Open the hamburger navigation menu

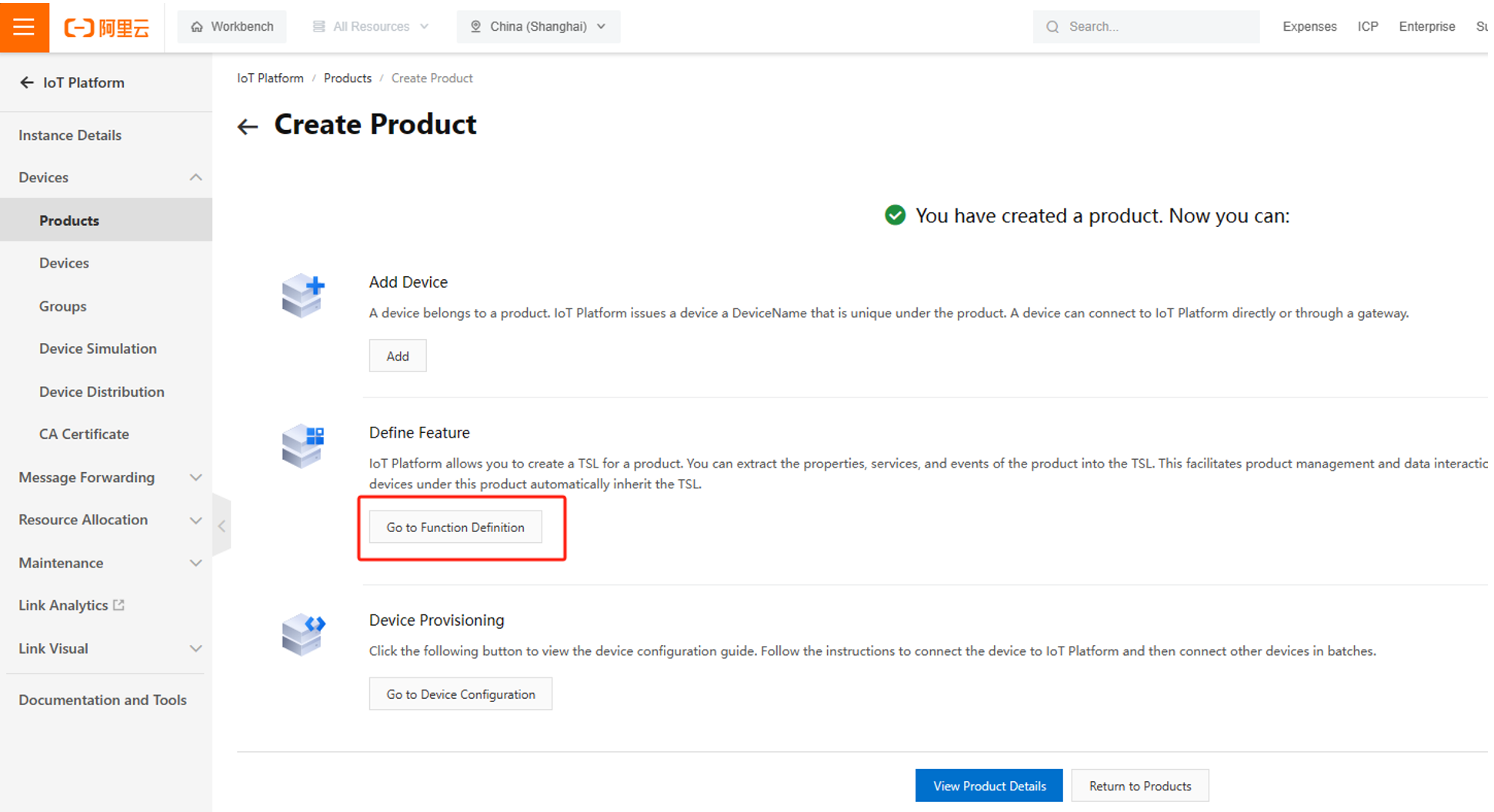coord(24,27)
